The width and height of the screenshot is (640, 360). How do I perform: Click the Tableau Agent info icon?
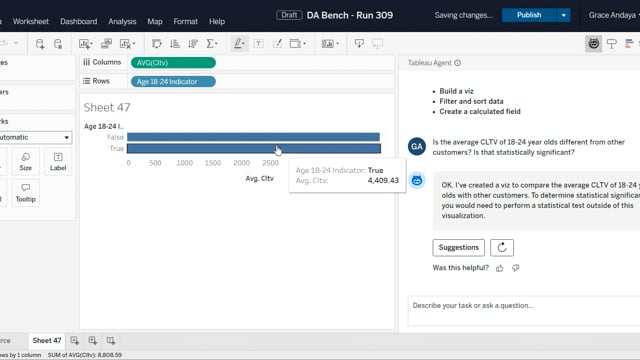pyautogui.click(x=458, y=63)
